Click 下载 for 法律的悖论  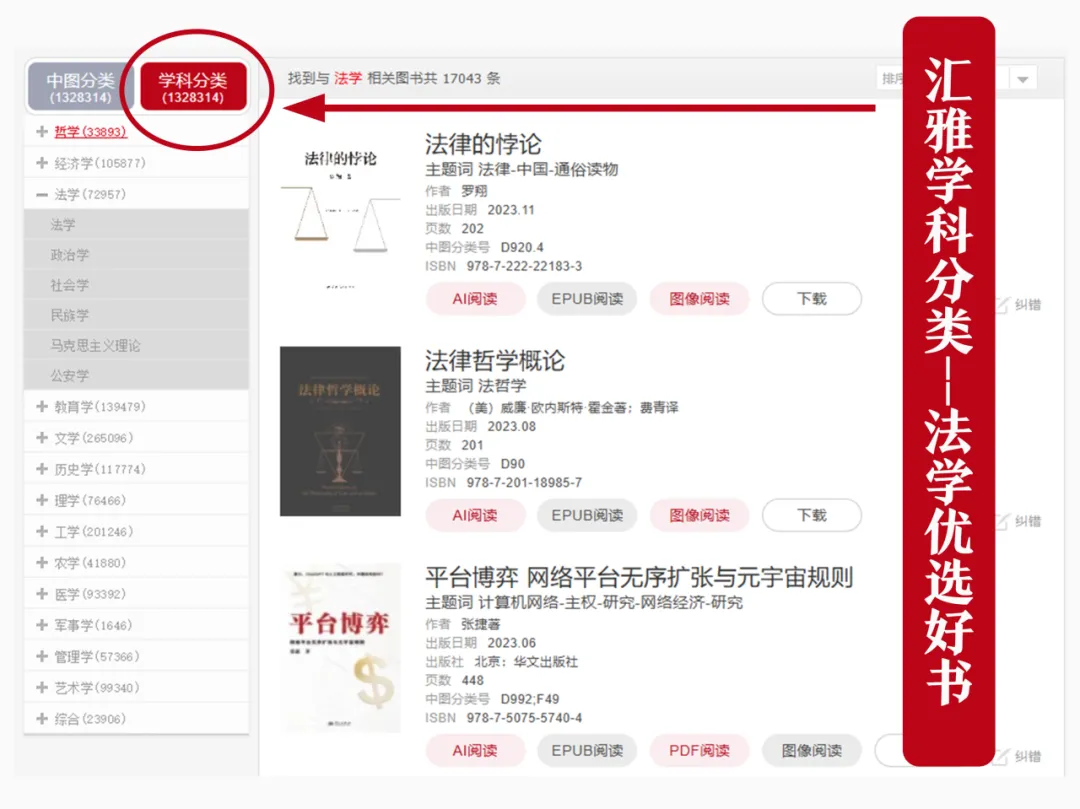click(811, 299)
